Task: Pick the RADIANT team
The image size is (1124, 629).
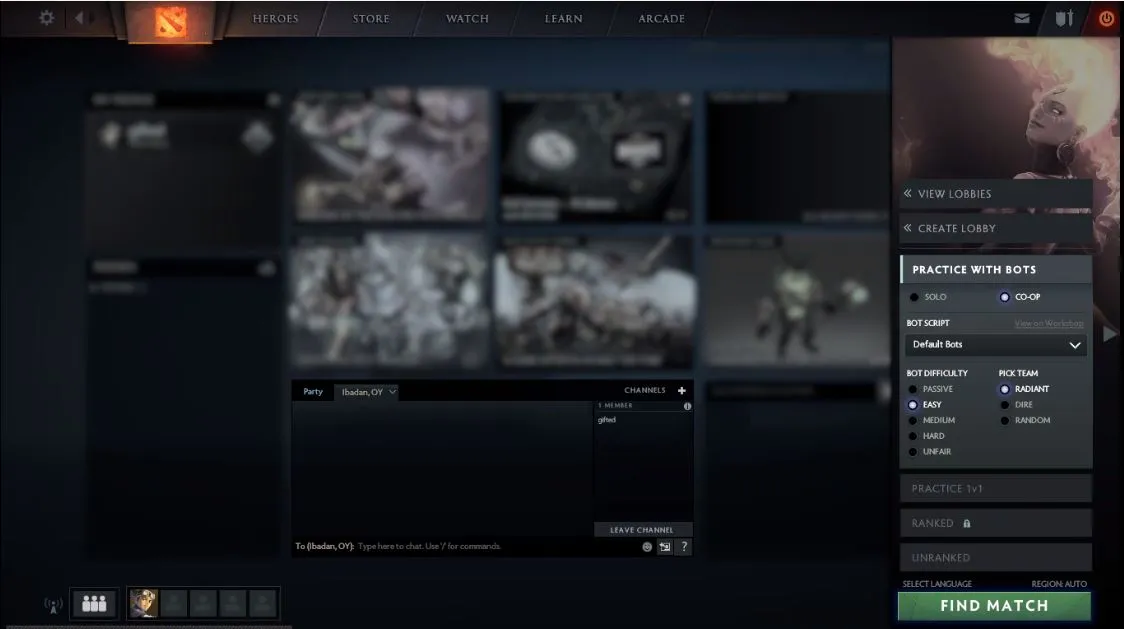Action: tap(1025, 389)
